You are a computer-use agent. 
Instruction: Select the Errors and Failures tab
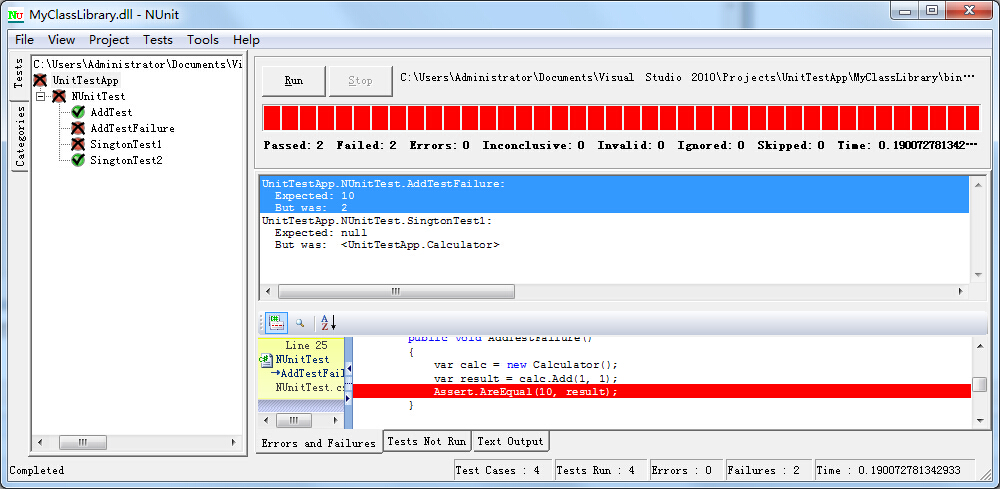(318, 443)
